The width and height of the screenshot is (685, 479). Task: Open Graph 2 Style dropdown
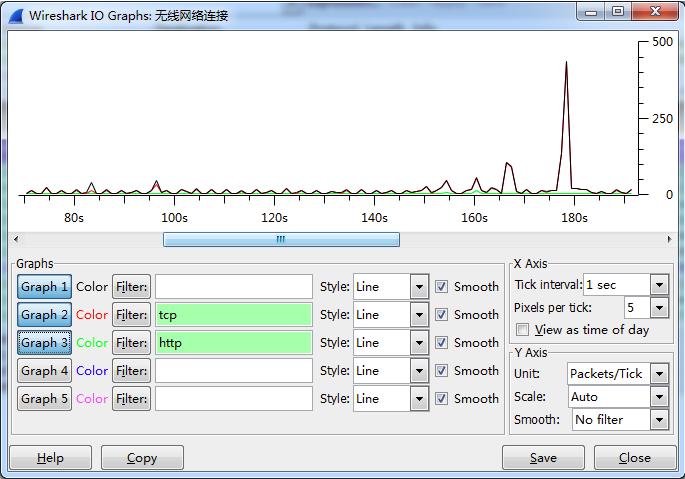tap(419, 315)
